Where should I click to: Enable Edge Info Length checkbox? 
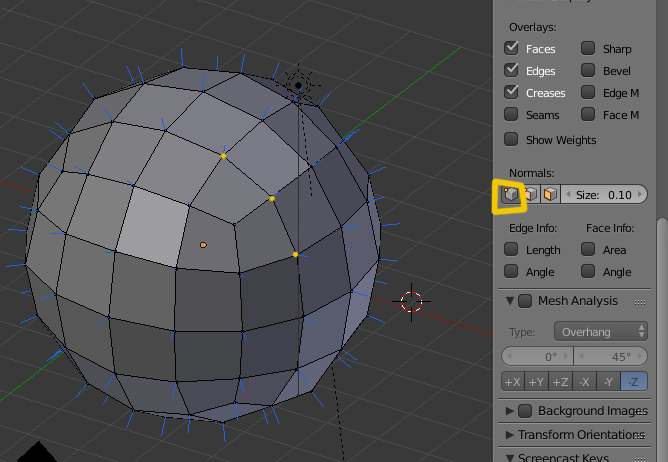coord(511,249)
